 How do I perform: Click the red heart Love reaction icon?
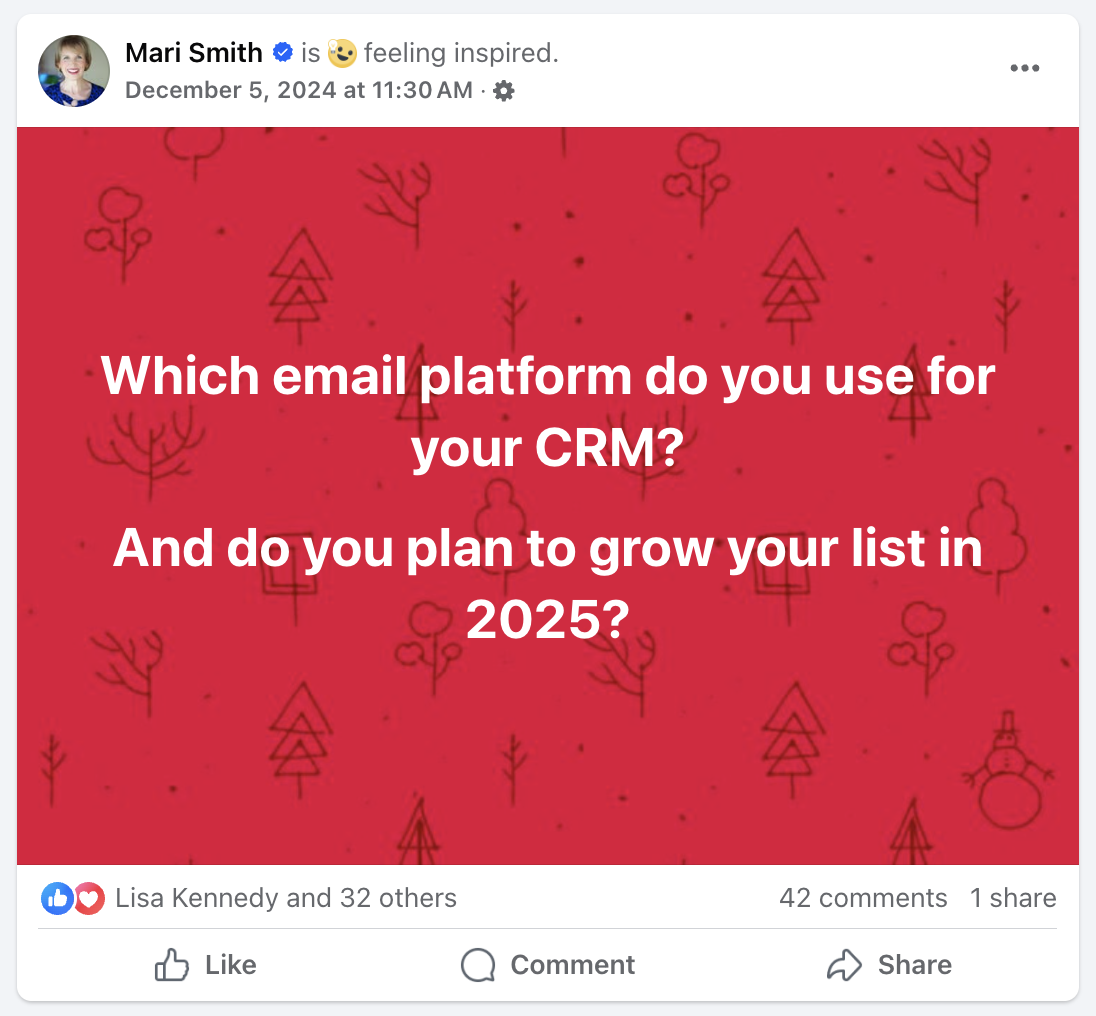[88, 898]
